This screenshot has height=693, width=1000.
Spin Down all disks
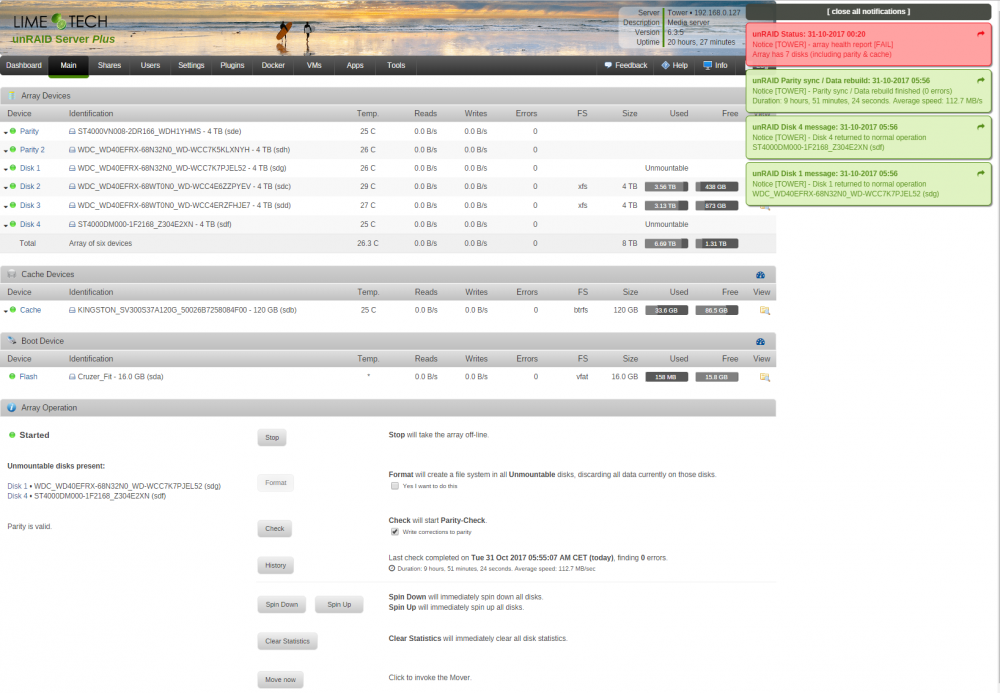click(282, 604)
